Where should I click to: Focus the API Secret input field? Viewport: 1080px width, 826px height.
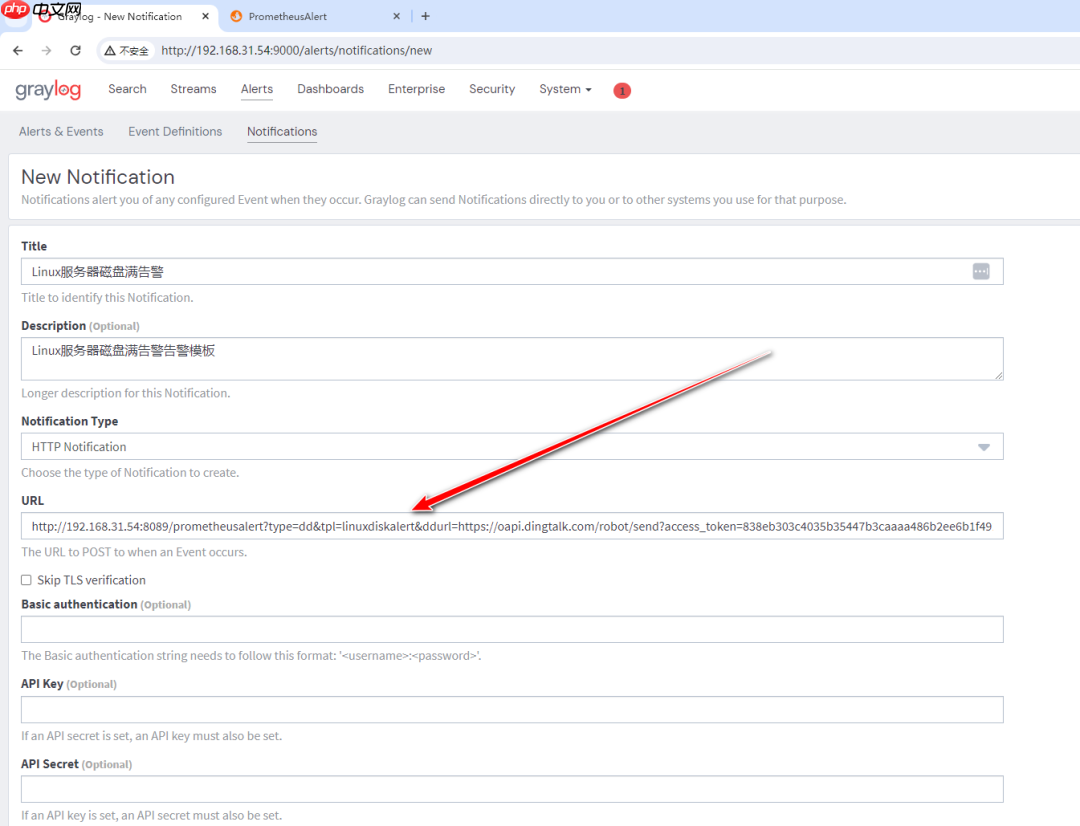(x=512, y=789)
